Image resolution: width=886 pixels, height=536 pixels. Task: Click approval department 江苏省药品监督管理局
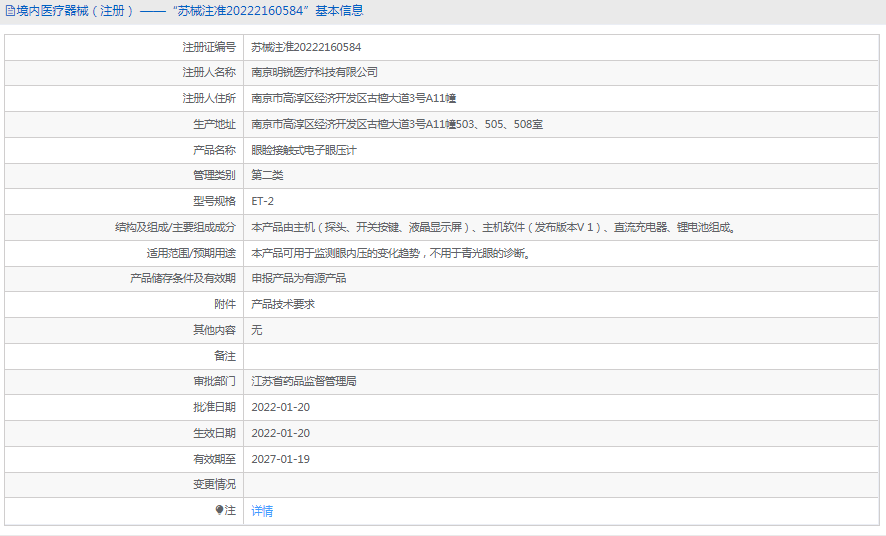pyautogui.click(x=304, y=381)
